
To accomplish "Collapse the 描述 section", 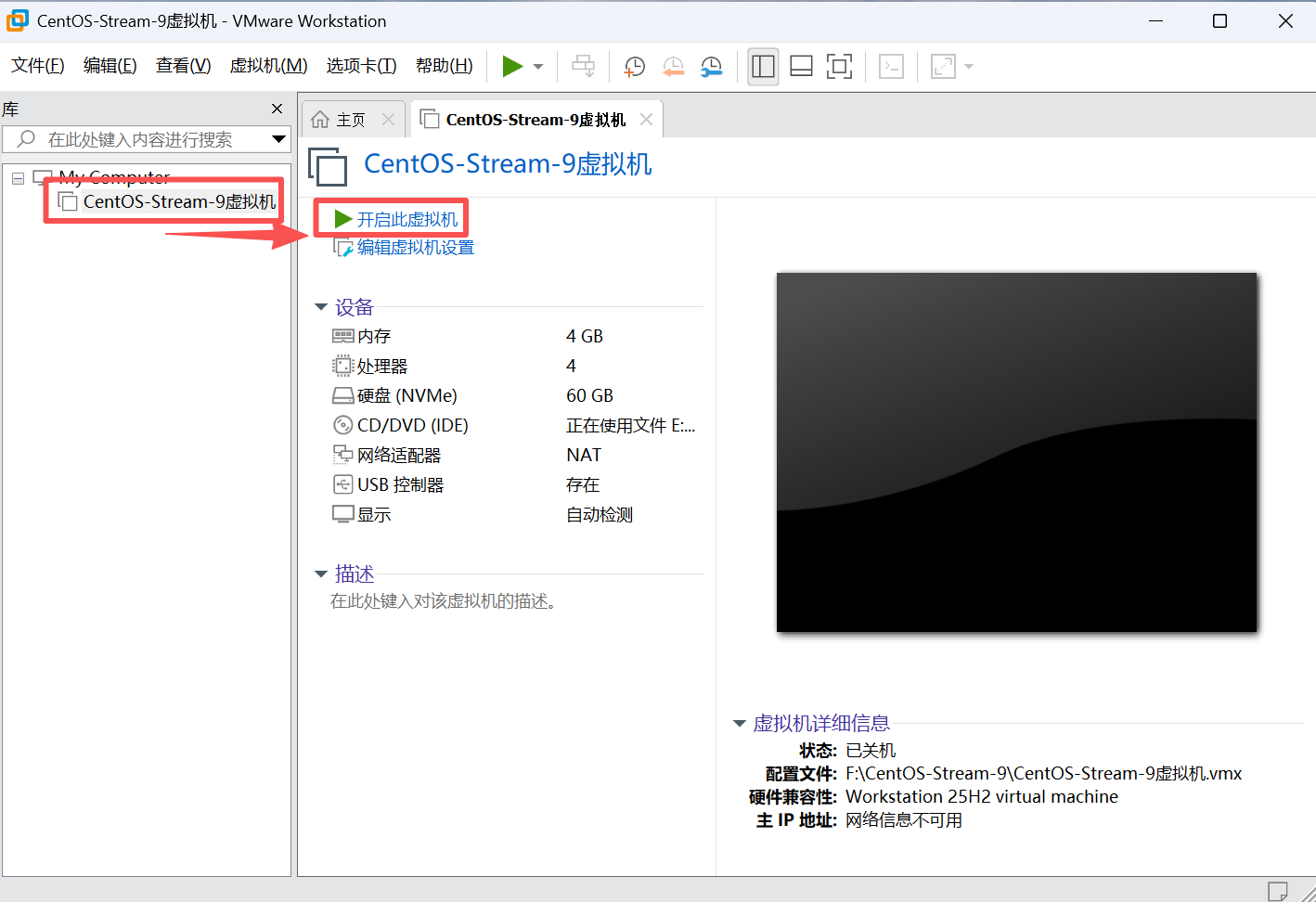I will click(321, 574).
